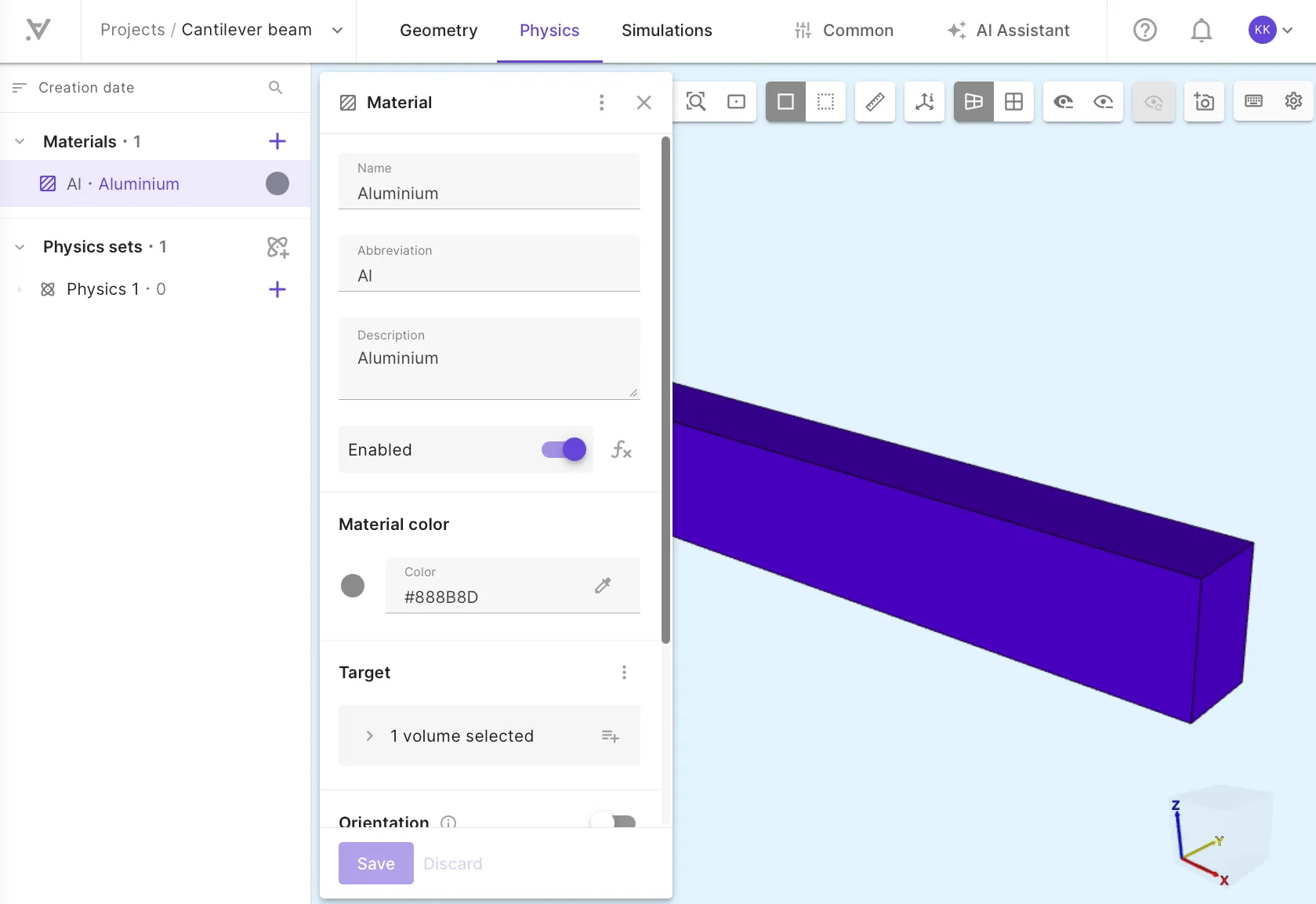
Task: Open the Common settings menu
Action: click(844, 31)
